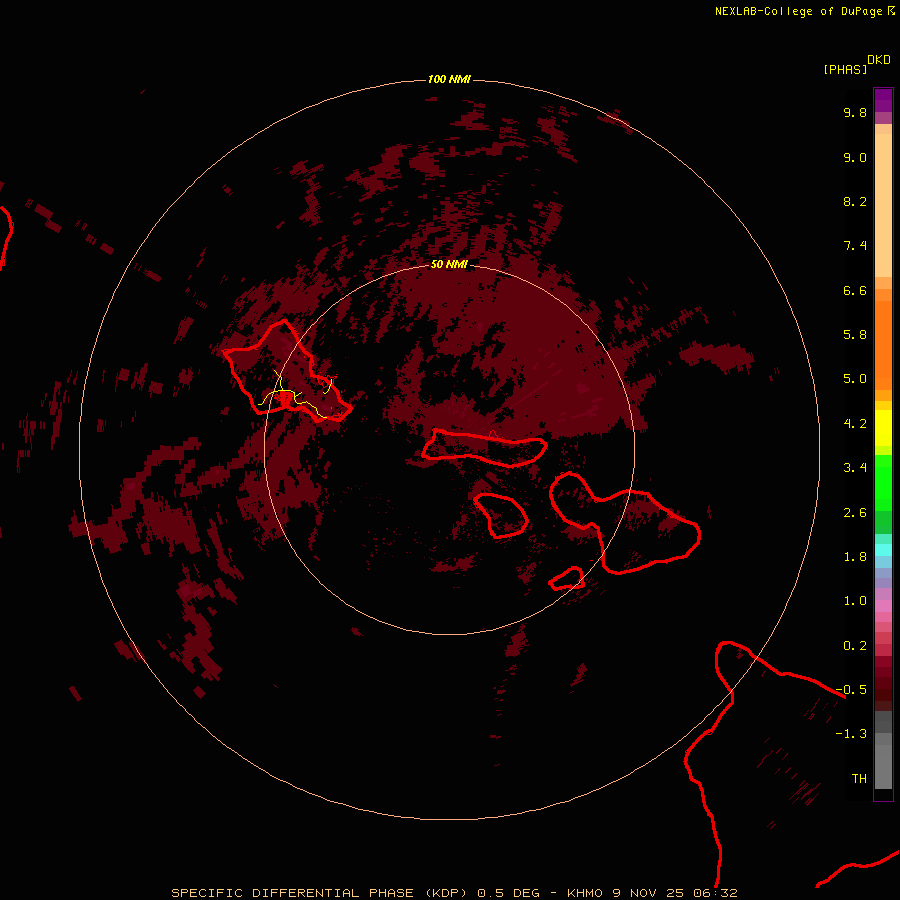Click the -0.5 scale value
Viewport: 900px width, 900px height.
[851, 689]
